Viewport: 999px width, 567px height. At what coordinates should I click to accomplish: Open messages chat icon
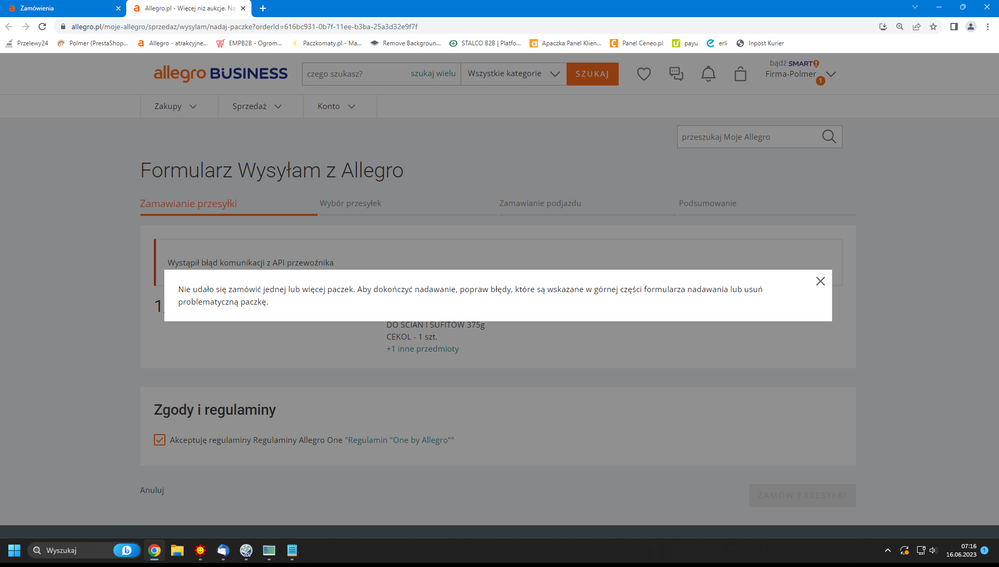click(x=676, y=74)
